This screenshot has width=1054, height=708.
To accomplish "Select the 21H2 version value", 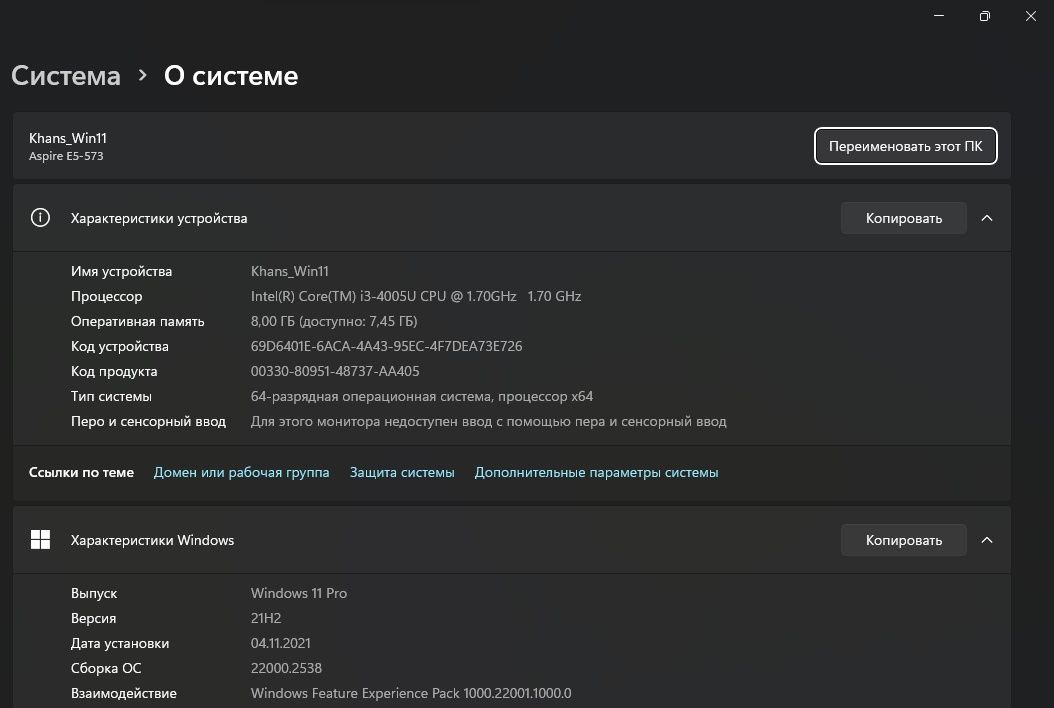I will tap(266, 618).
